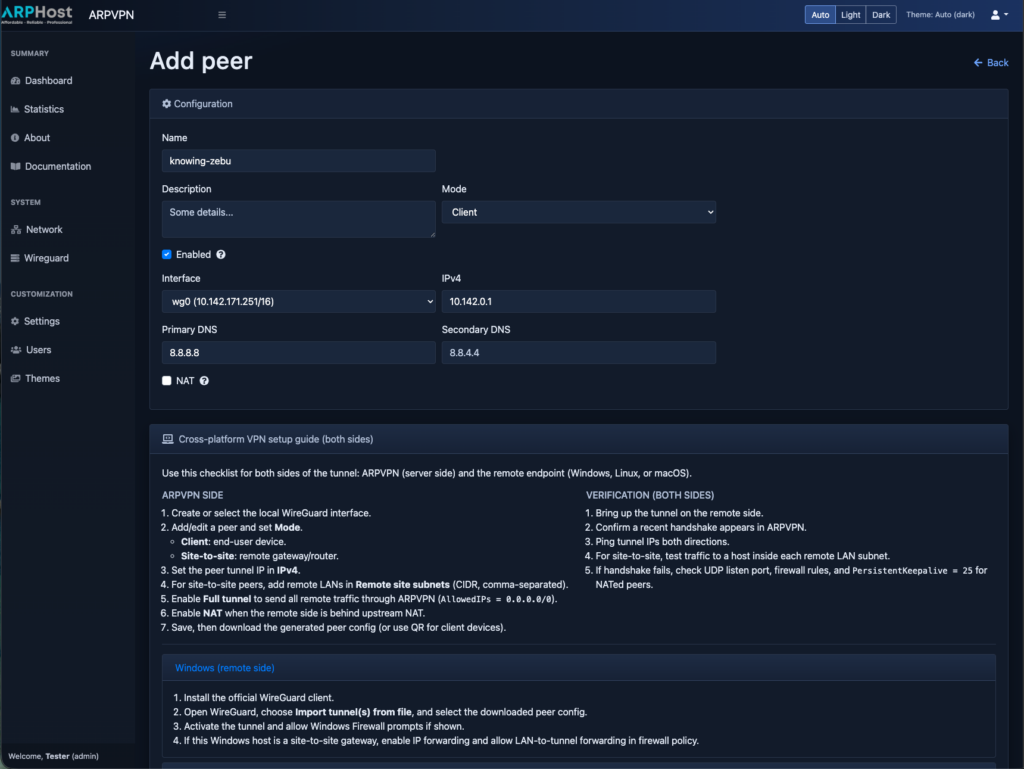Image resolution: width=1024 pixels, height=769 pixels.
Task: Disable the Enabled checkbox
Action: 166,254
